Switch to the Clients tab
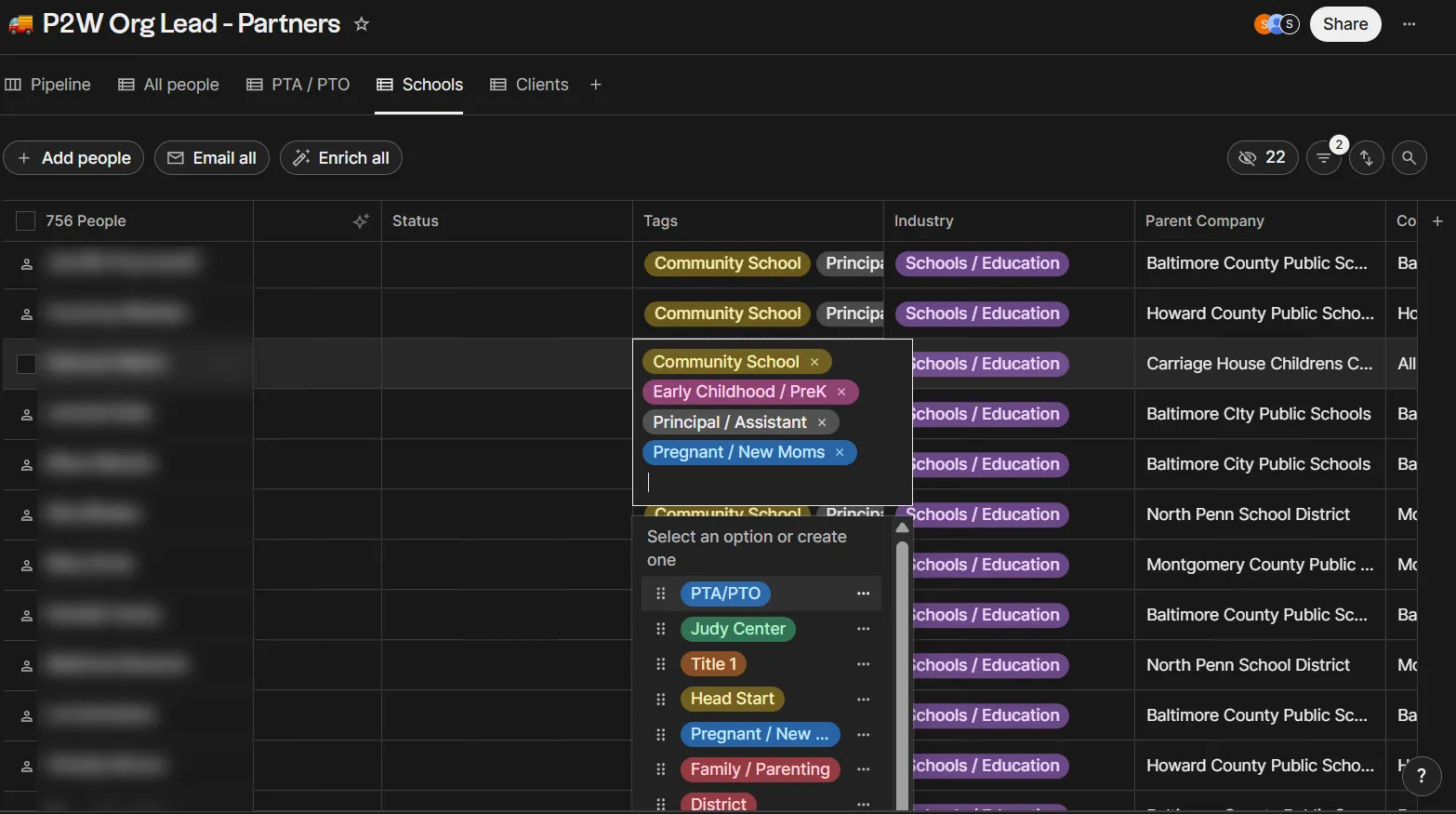This screenshot has width=1456, height=814. (x=529, y=85)
